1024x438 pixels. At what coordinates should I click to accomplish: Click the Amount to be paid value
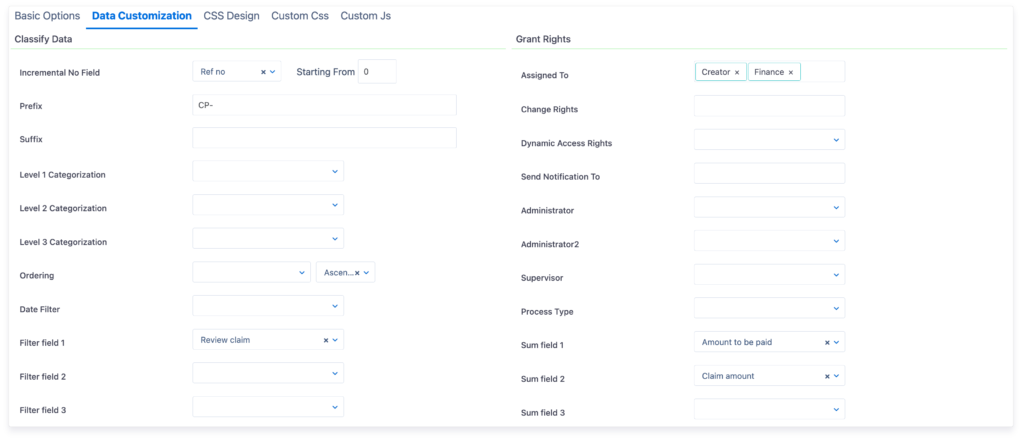coord(737,341)
